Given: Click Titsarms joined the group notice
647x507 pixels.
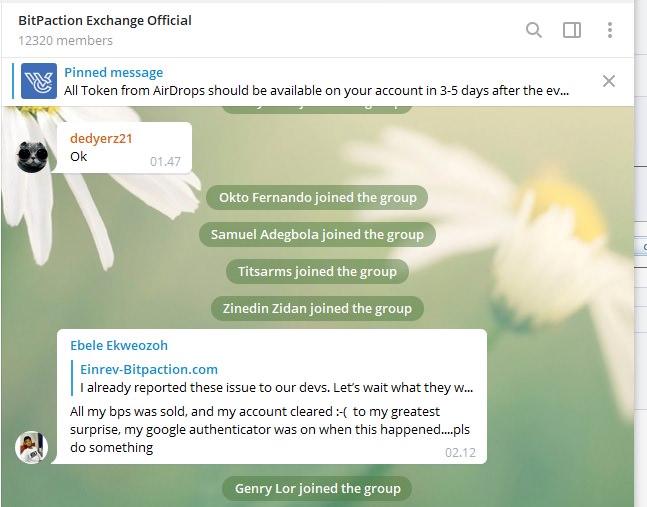Looking at the screenshot, I should click(317, 271).
